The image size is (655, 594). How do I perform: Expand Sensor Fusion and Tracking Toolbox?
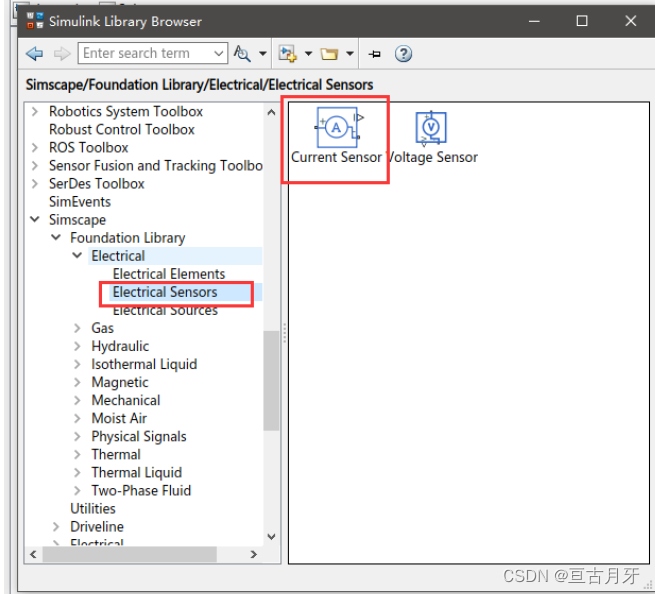tap(35, 165)
